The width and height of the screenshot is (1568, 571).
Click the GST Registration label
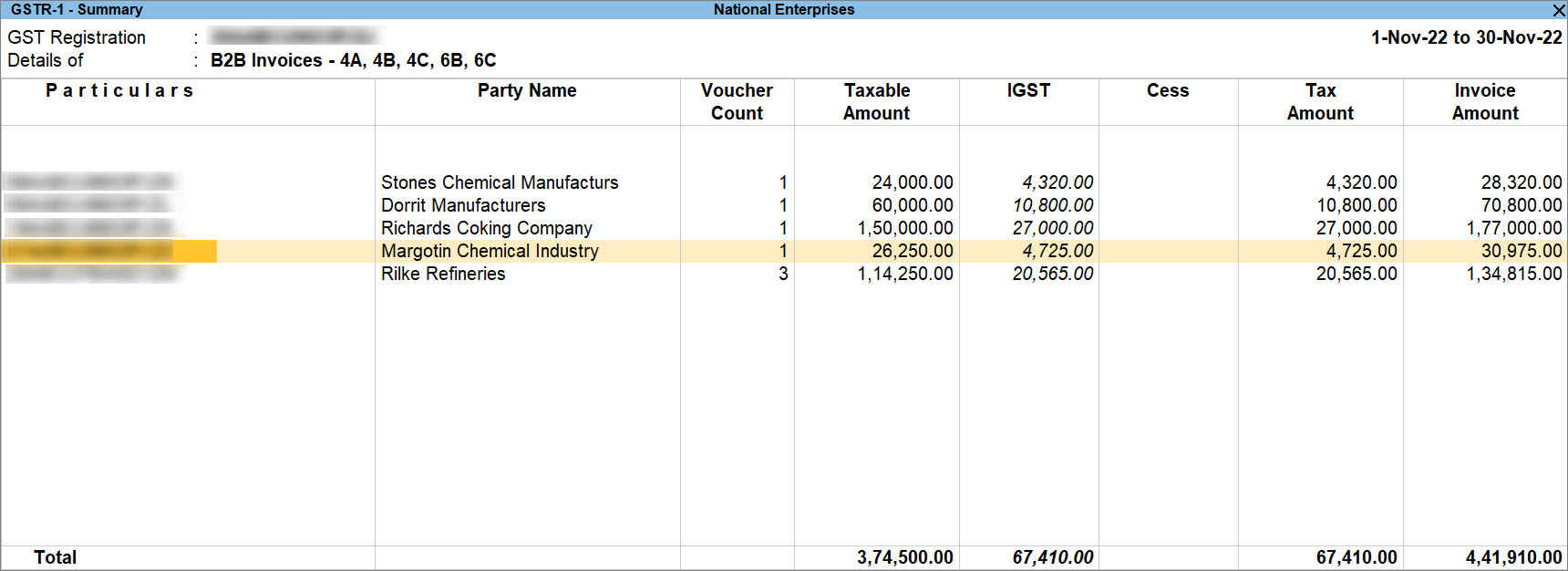tap(77, 37)
